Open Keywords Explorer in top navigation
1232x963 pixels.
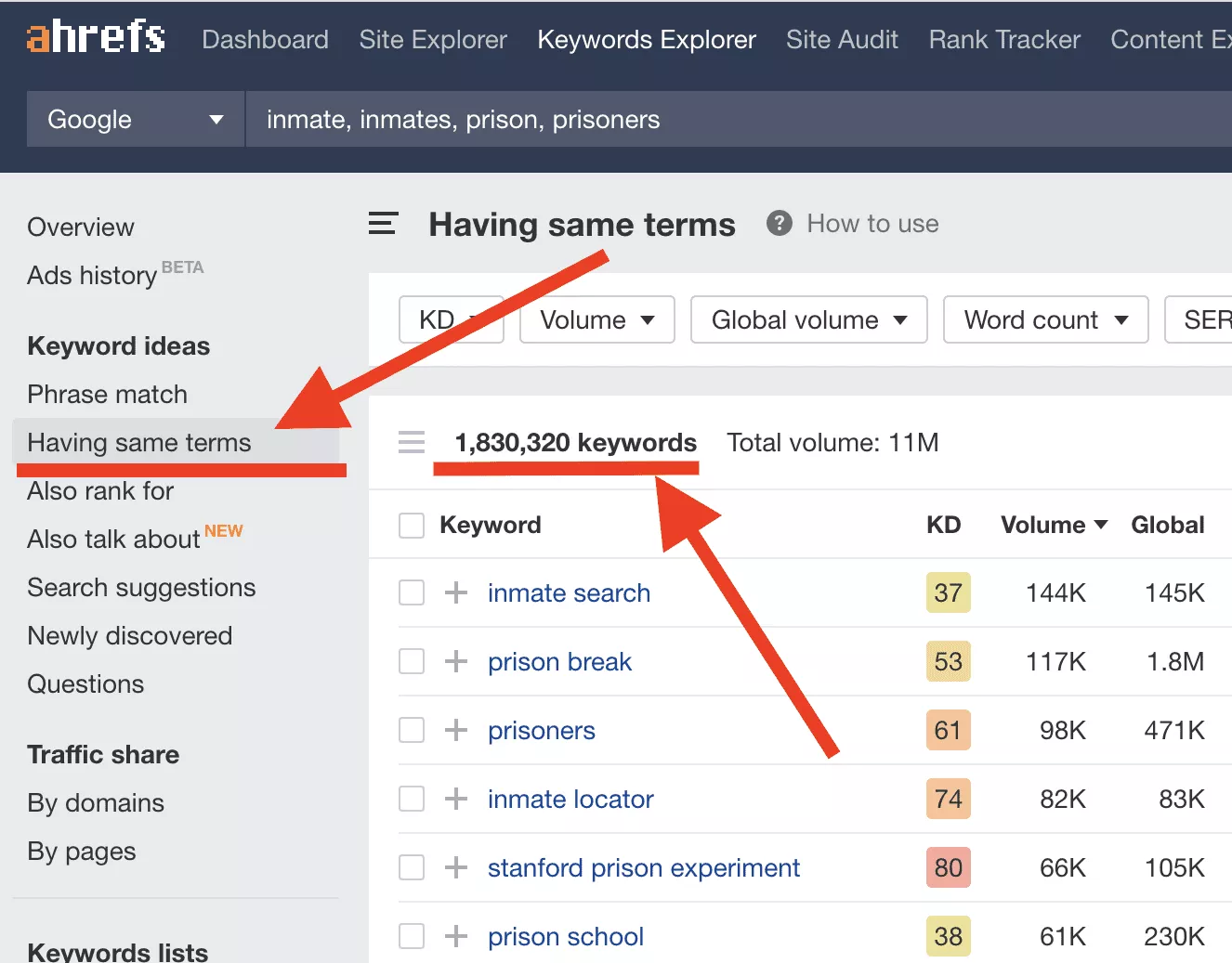point(647,39)
